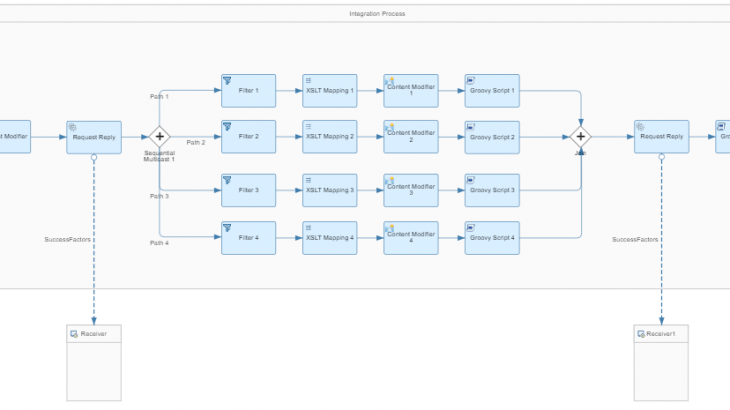Viewport: 730px width, 410px height.
Task: Select the Join gateway diamond
Action: (581, 137)
